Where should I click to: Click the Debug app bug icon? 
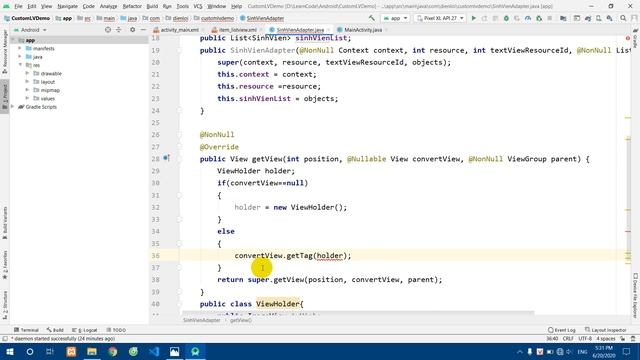pos(506,18)
